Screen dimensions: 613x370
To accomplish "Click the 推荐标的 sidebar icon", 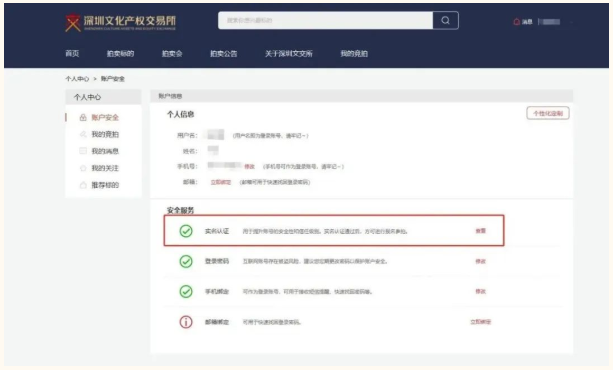I will (83, 185).
